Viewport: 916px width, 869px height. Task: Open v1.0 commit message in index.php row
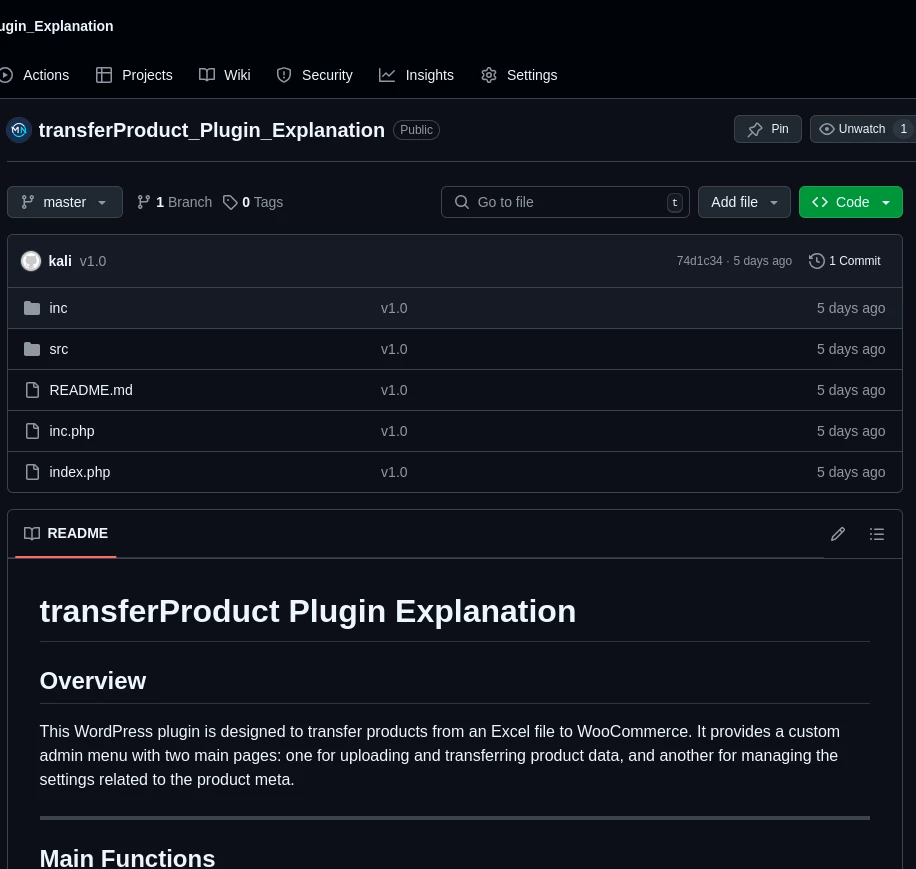point(394,472)
